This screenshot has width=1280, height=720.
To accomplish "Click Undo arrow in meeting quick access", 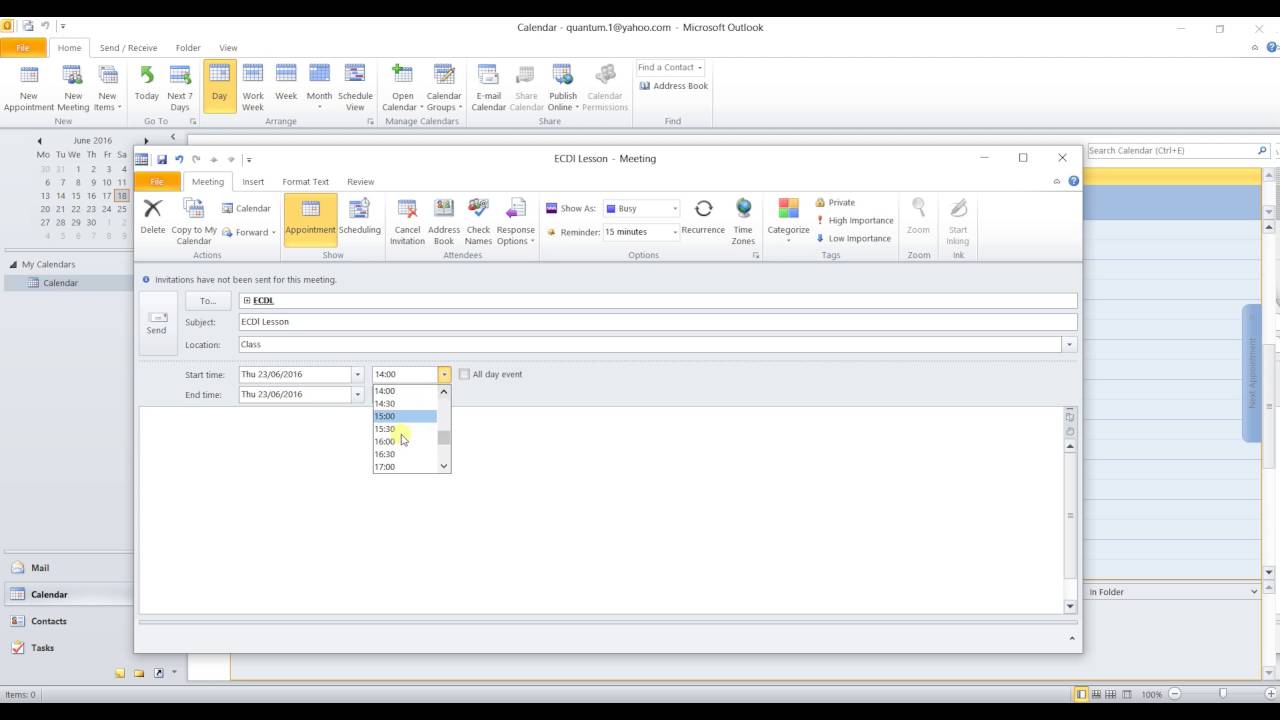I will click(179, 159).
